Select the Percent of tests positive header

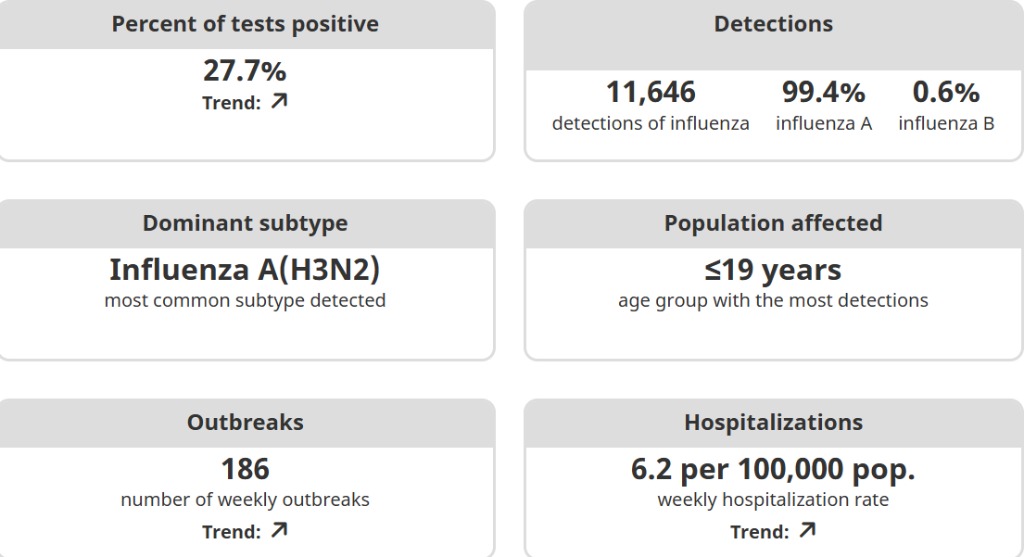[245, 24]
